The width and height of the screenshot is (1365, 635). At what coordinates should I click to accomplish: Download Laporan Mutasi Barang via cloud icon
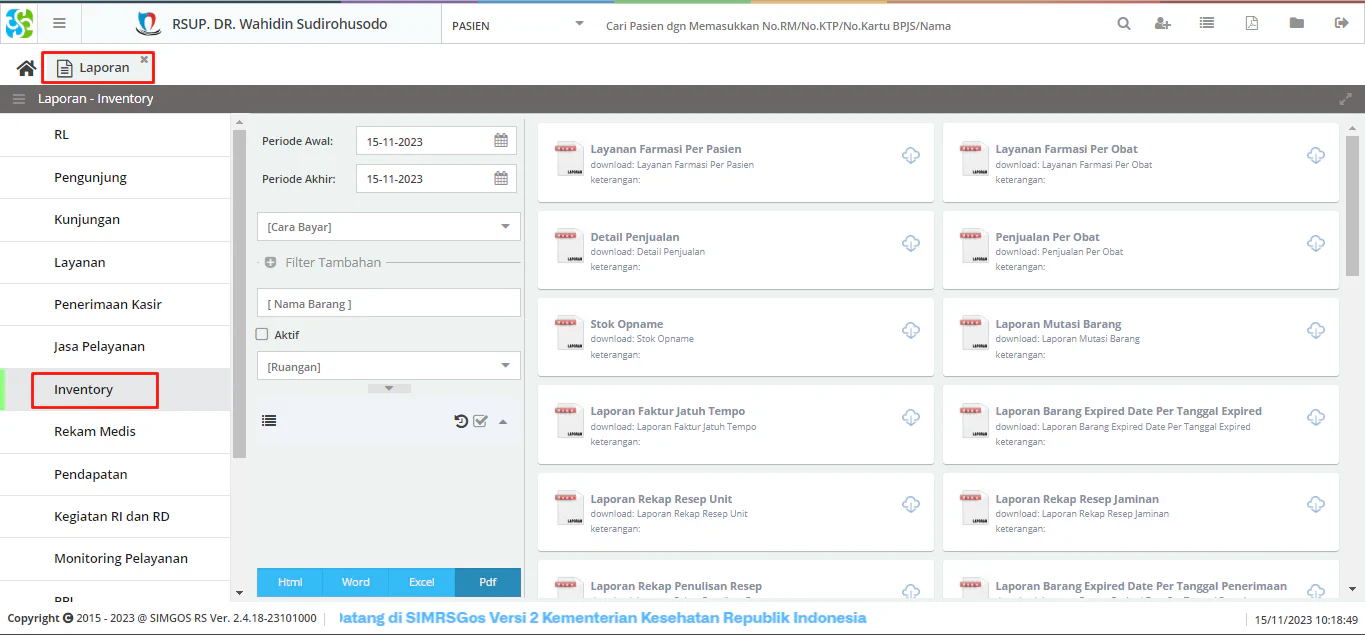pos(1316,330)
